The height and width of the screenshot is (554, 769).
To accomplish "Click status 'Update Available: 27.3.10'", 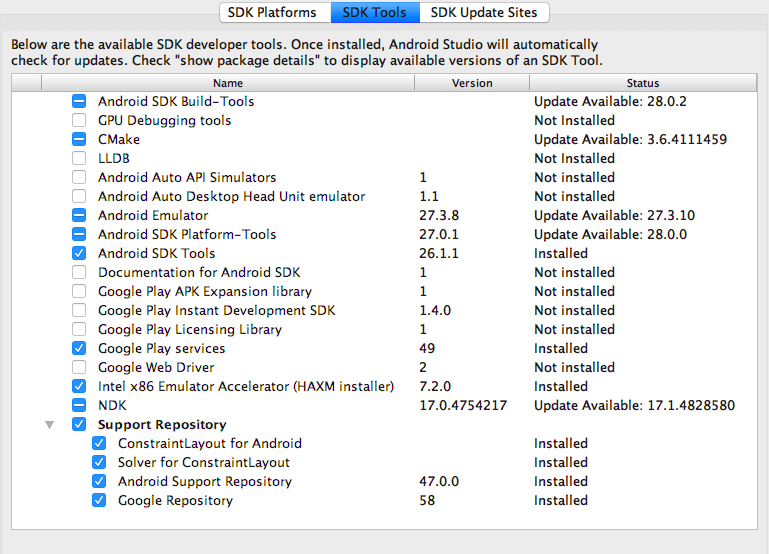I will (614, 216).
